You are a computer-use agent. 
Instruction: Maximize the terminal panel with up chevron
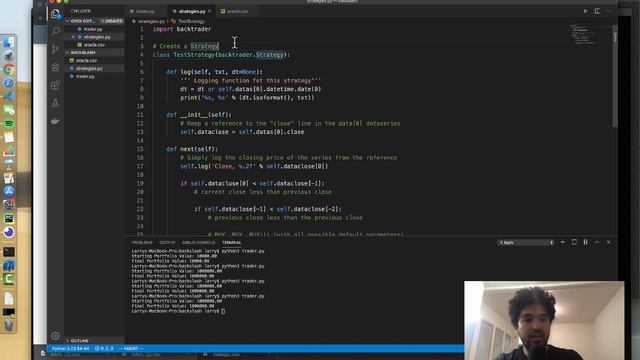[x=597, y=242]
